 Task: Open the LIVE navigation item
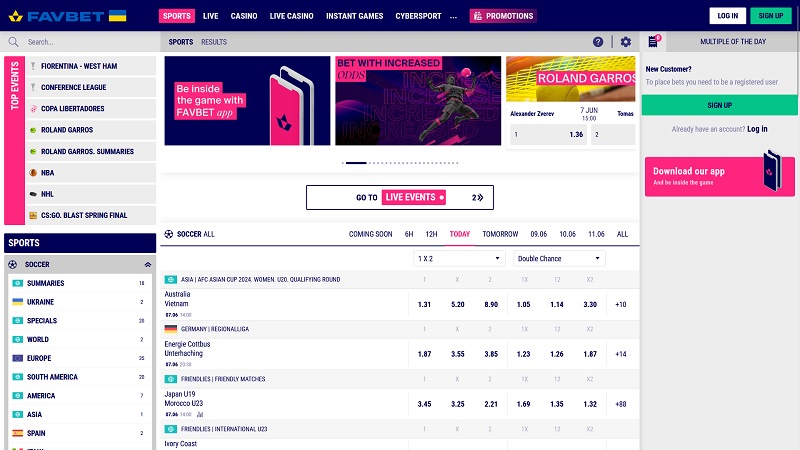(x=210, y=16)
